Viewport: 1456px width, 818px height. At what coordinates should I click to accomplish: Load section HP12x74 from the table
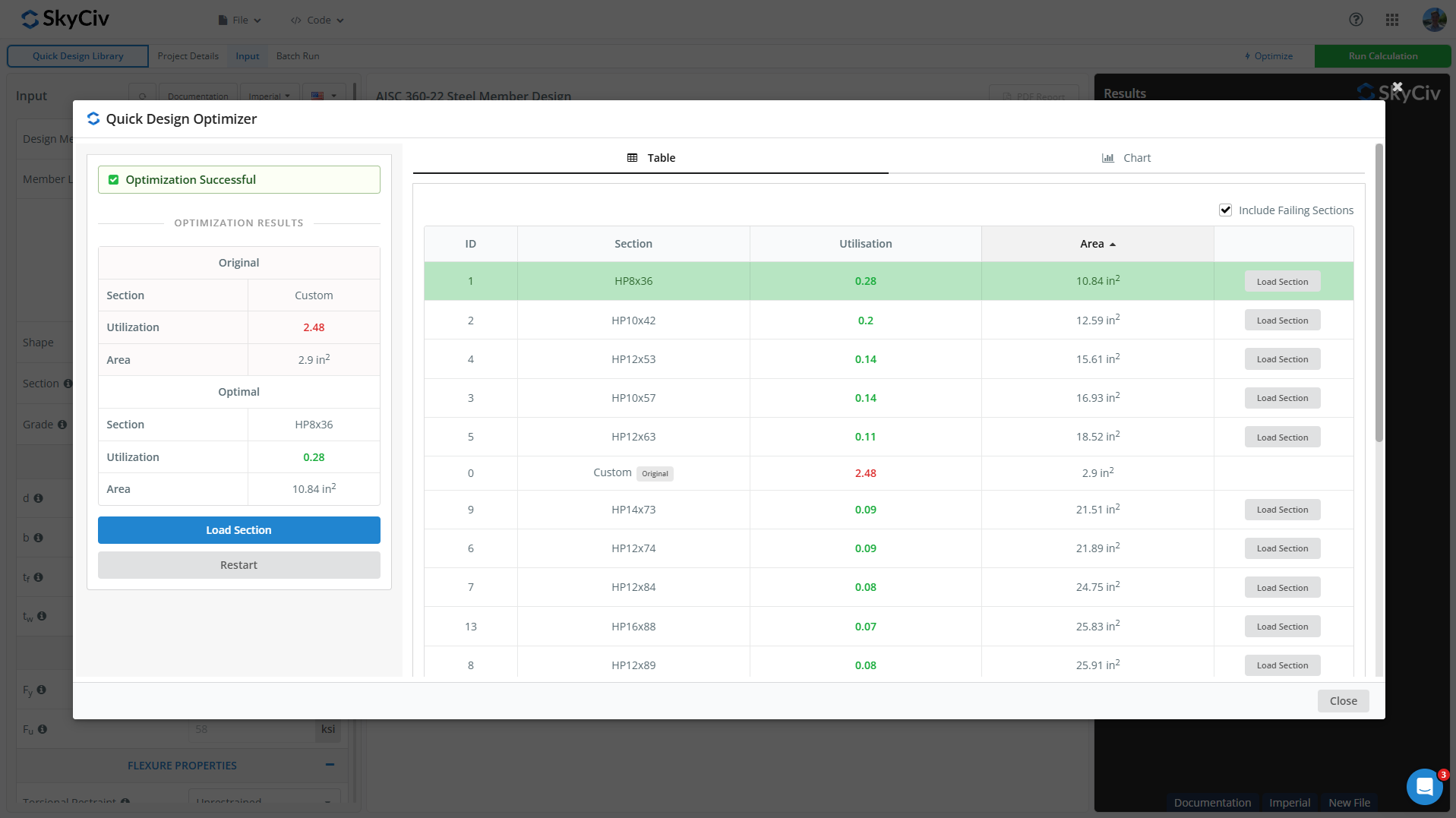(1282, 548)
